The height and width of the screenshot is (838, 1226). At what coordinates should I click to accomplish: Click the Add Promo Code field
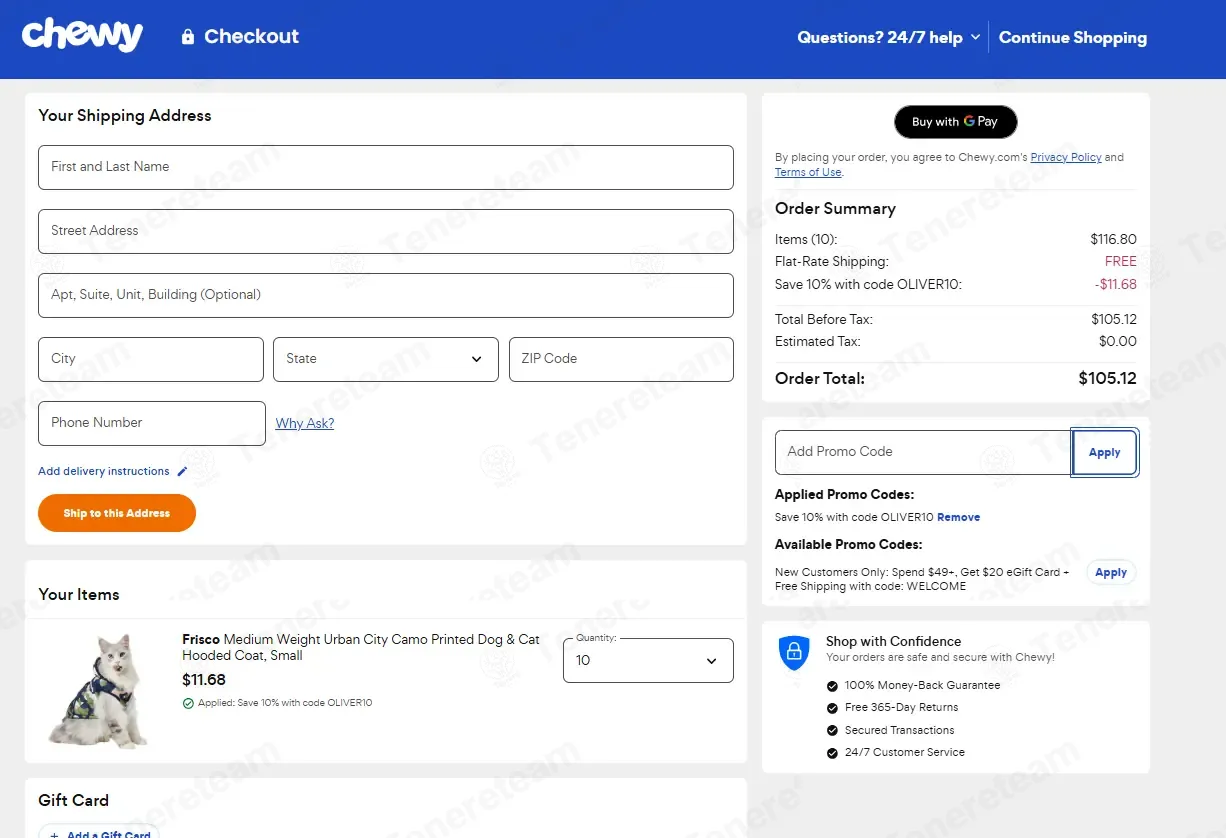pyautogui.click(x=924, y=452)
